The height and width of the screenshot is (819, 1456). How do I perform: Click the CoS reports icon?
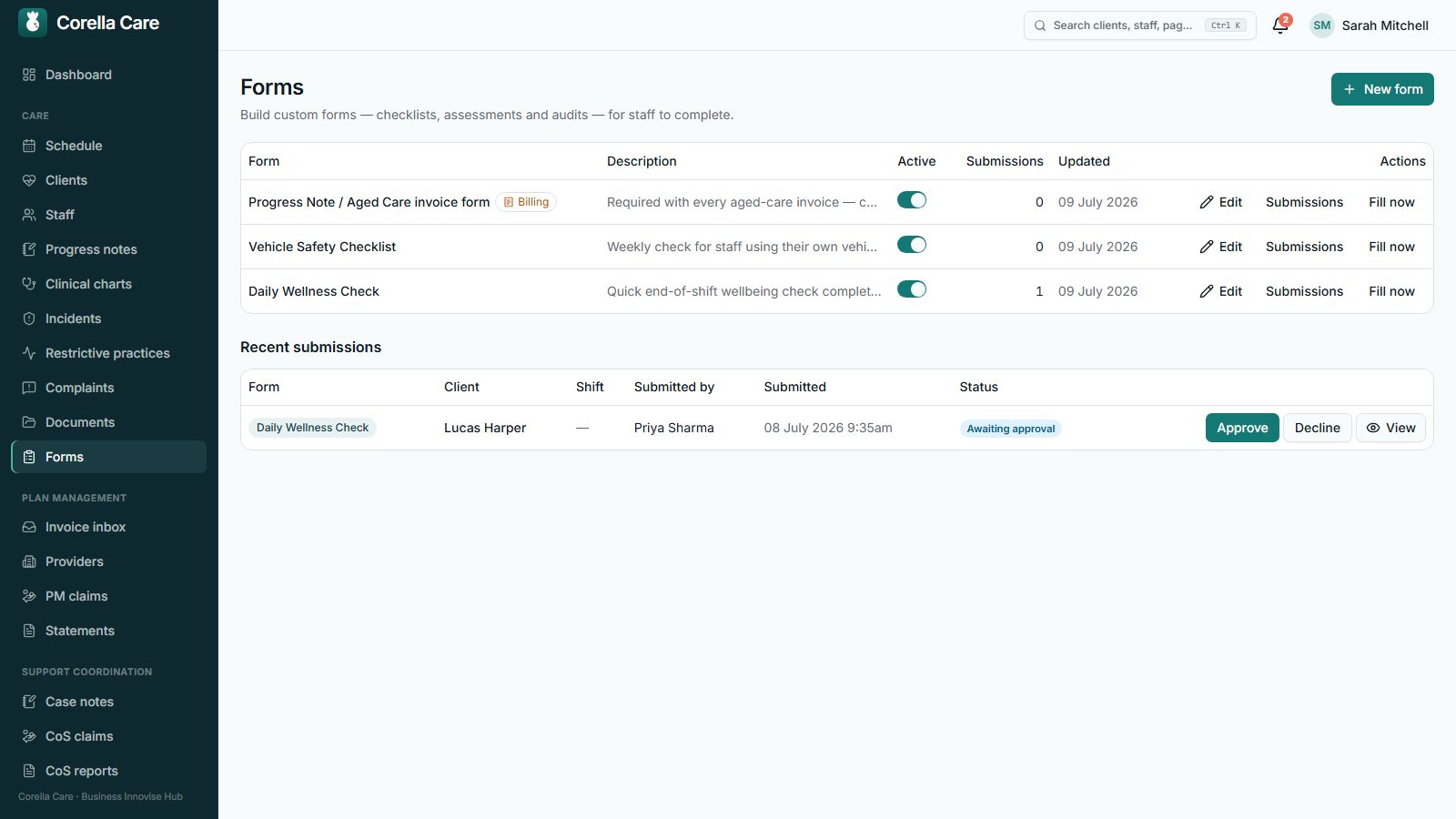point(29,771)
